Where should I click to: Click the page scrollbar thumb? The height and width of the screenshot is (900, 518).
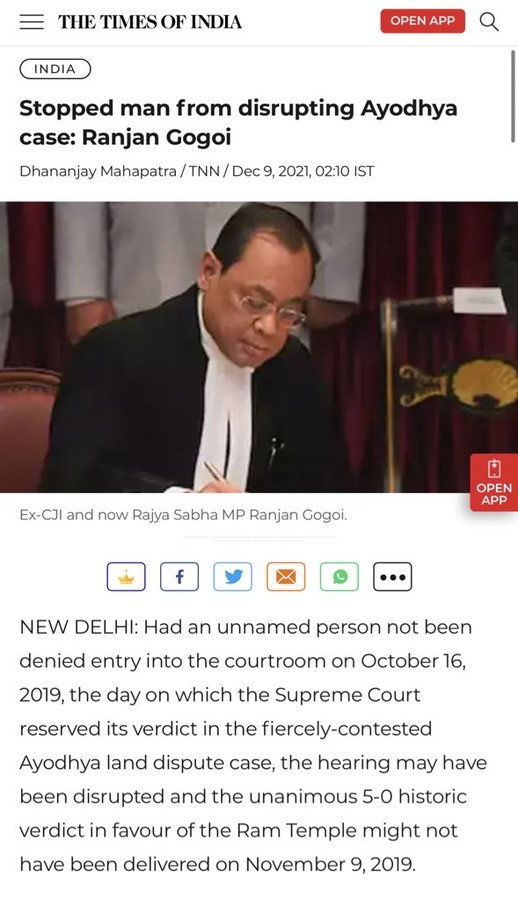pyautogui.click(x=513, y=96)
